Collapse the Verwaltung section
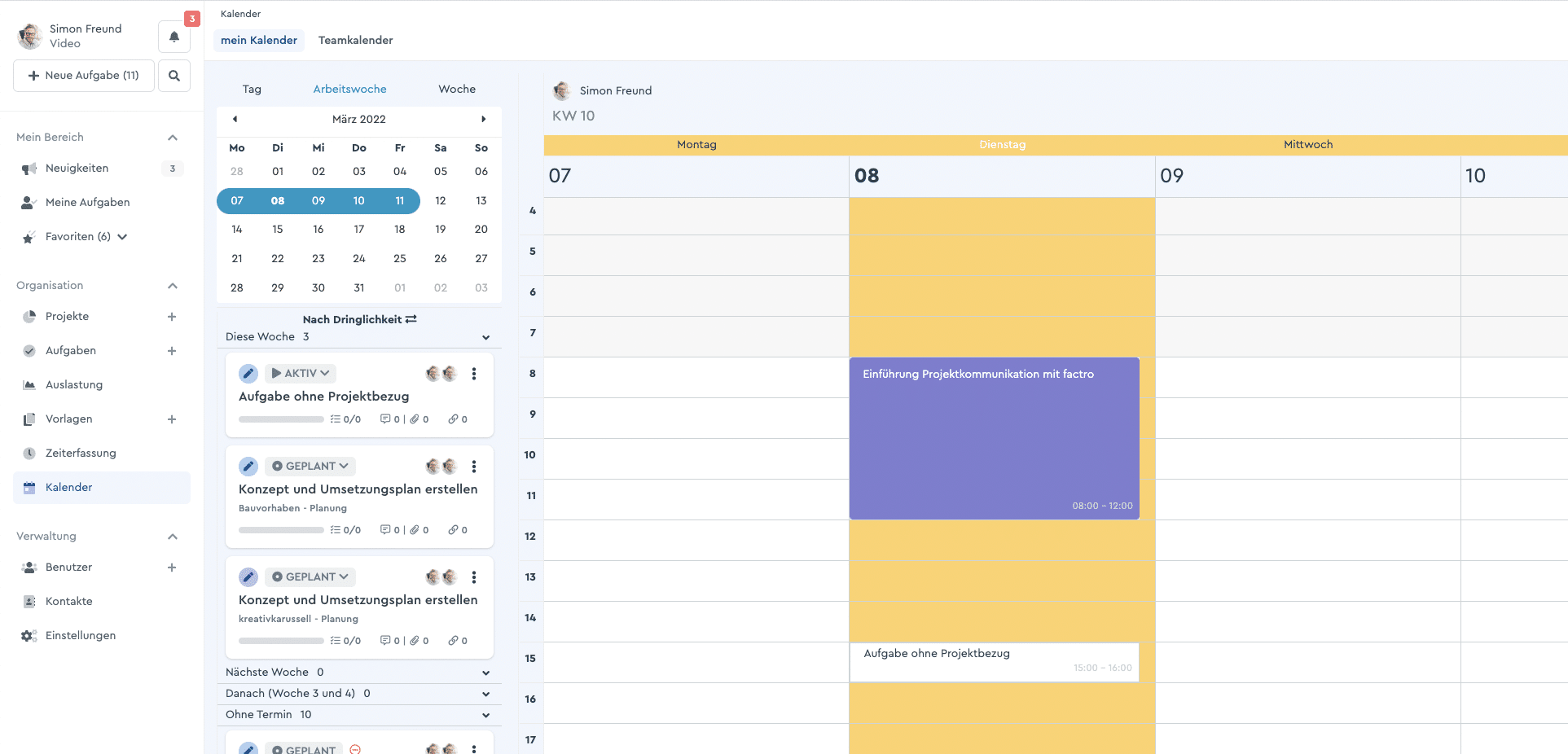 [173, 537]
